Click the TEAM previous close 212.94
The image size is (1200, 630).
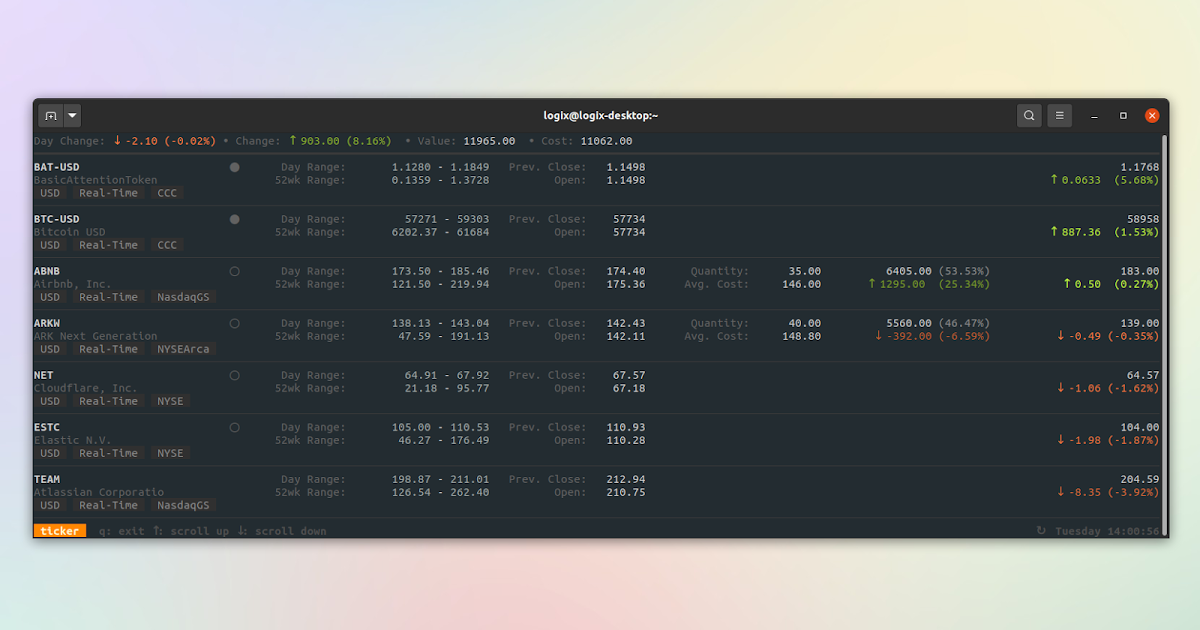pyautogui.click(x=626, y=479)
